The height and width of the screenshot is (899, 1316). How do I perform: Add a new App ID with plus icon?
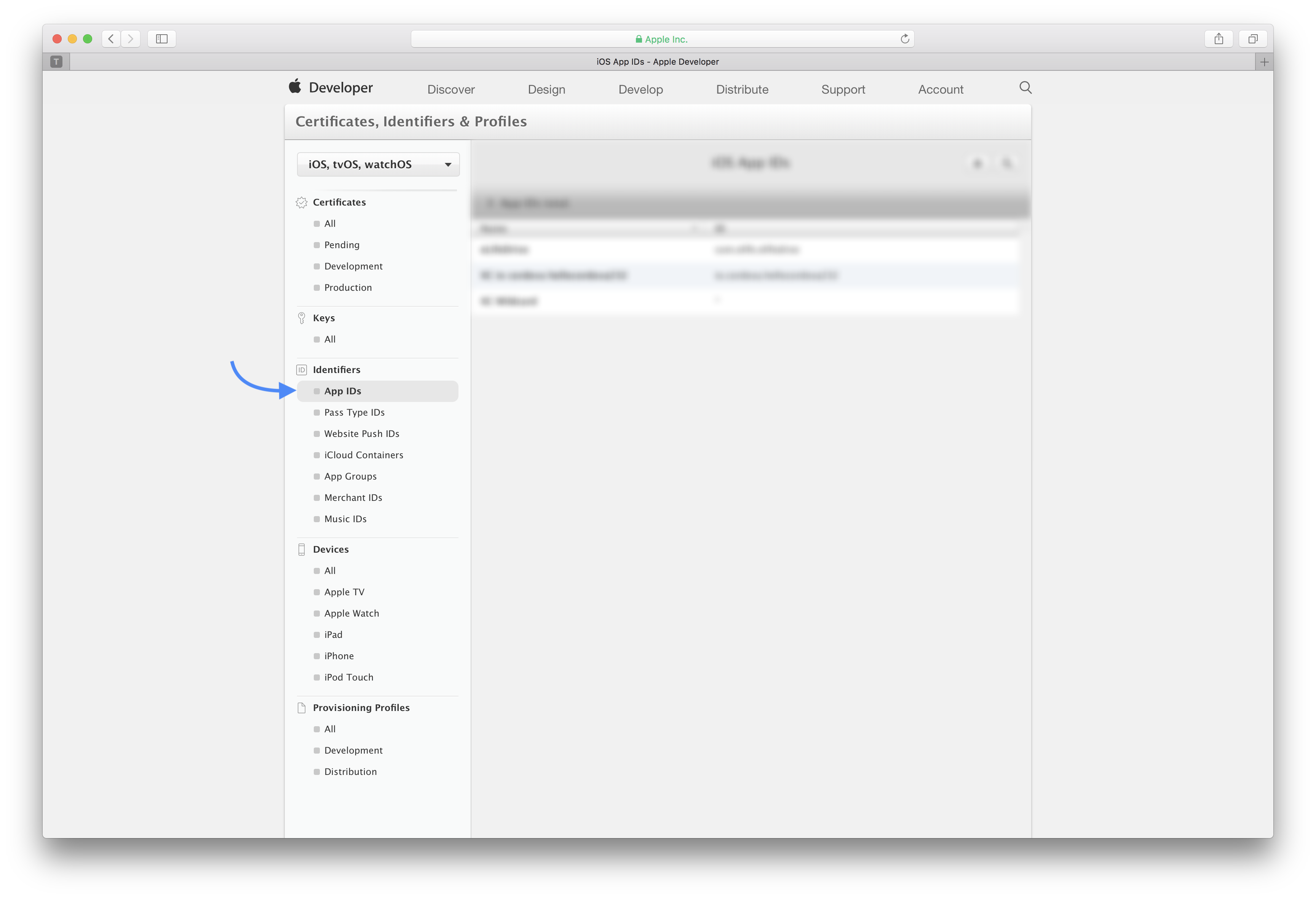pos(977,164)
